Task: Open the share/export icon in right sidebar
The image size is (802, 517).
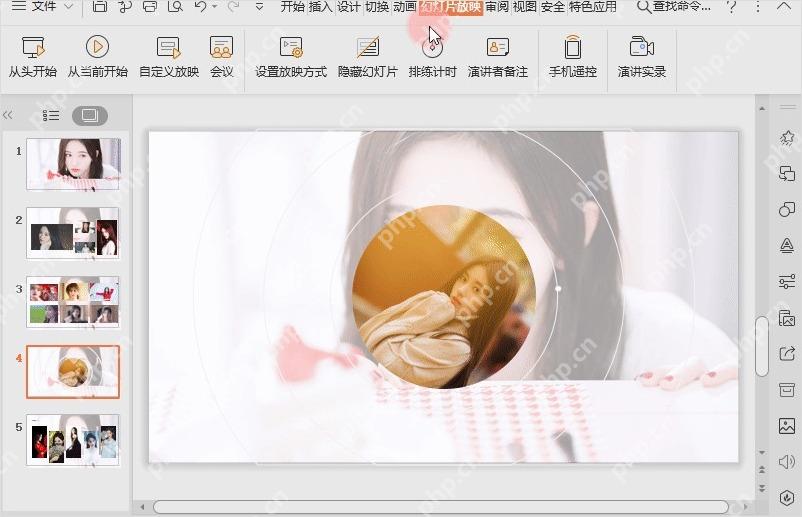Action: 787,353
